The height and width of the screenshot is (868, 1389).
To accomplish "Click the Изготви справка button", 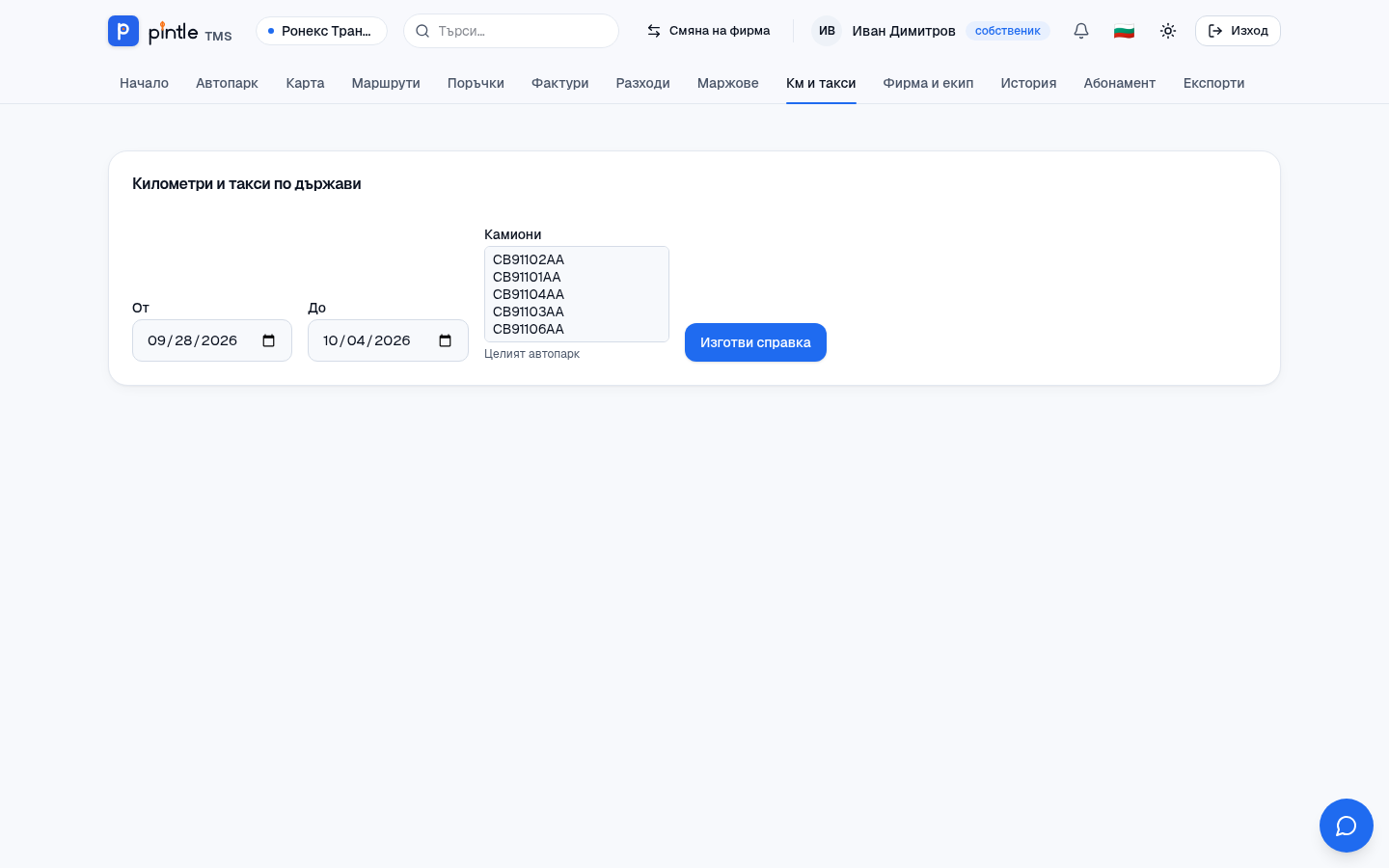I will pos(755,342).
